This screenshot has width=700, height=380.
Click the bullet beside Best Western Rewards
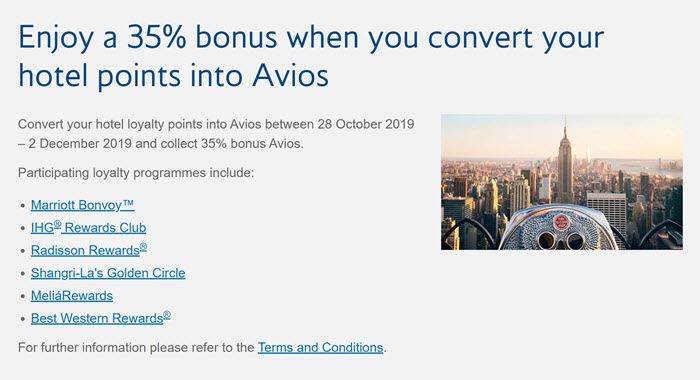[x=23, y=319]
